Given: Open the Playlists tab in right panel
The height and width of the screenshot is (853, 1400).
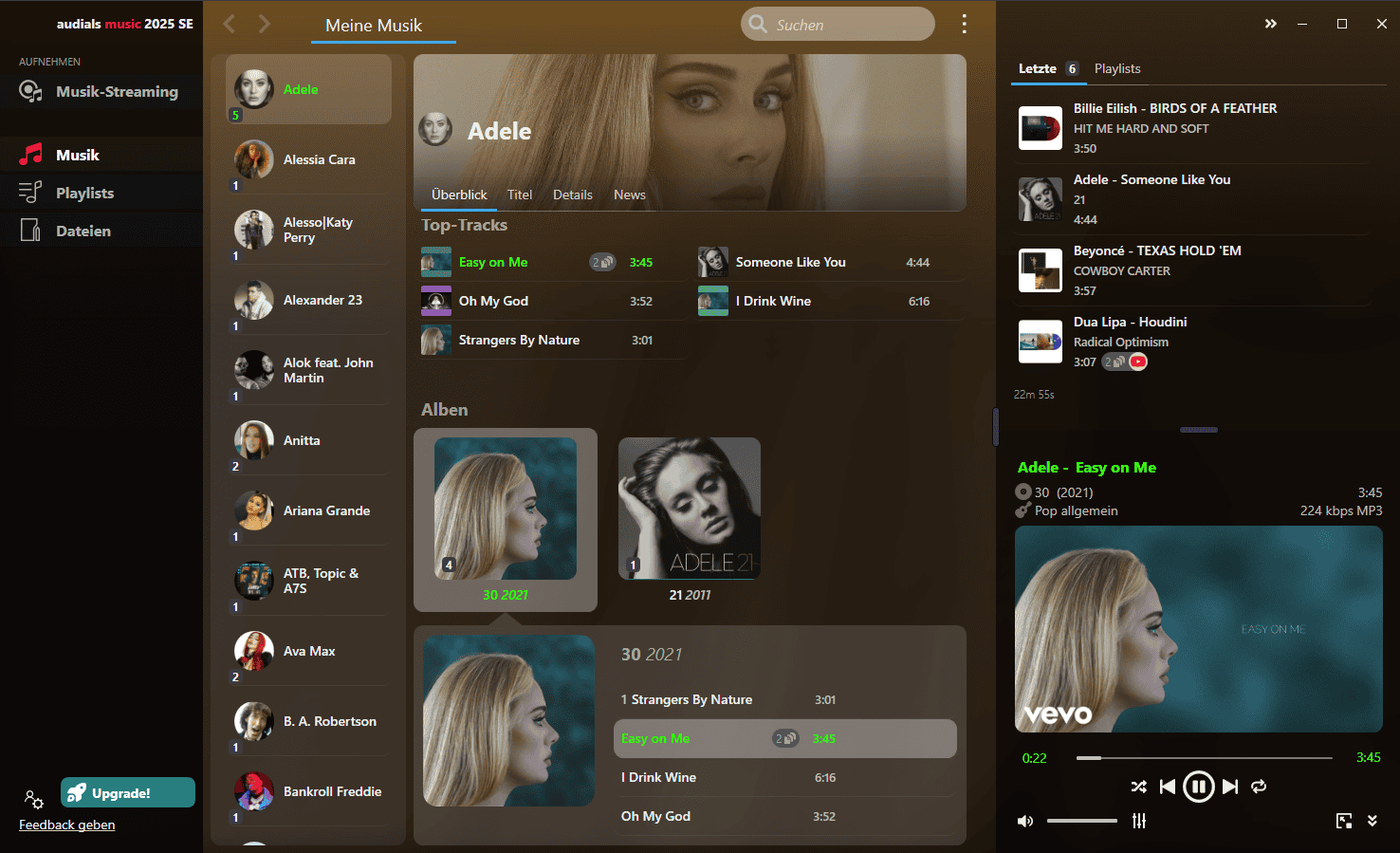Looking at the screenshot, I should [1117, 68].
